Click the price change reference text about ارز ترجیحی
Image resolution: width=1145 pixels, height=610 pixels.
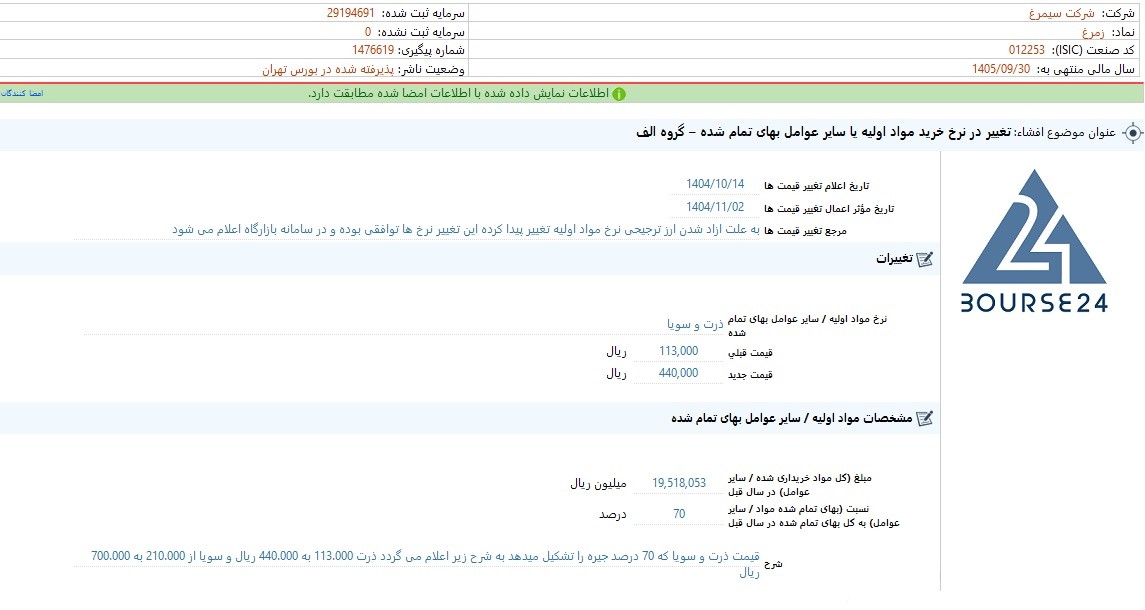tap(466, 229)
